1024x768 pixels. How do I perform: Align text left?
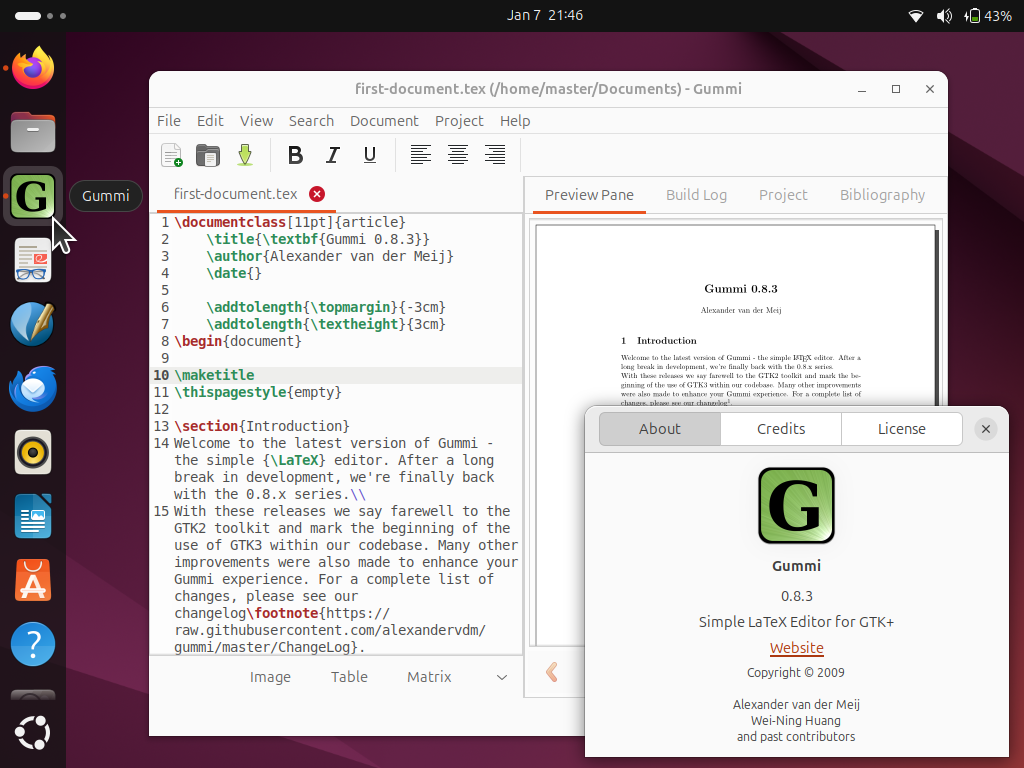coord(421,155)
